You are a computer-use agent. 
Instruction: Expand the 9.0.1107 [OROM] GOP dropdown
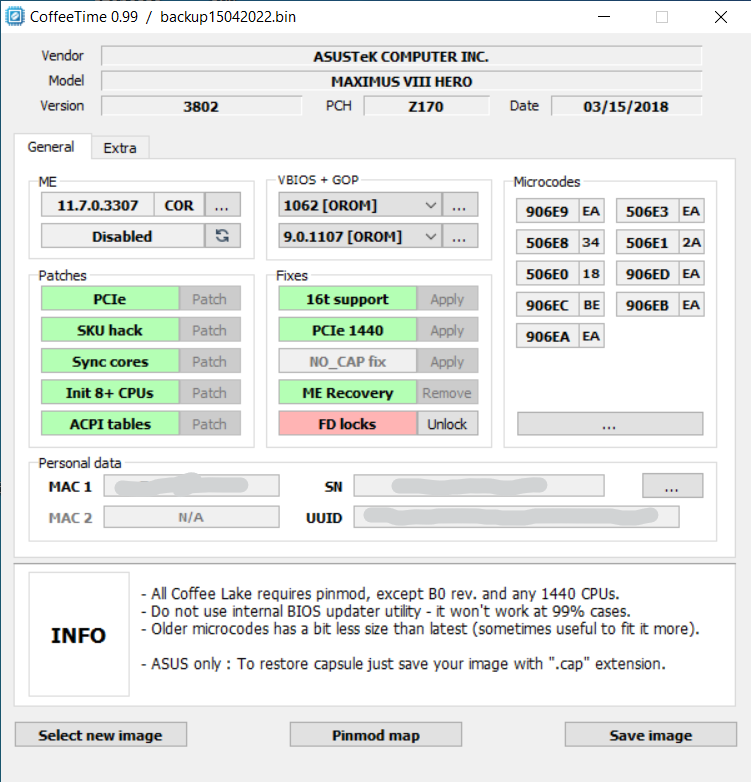pyautogui.click(x=431, y=236)
